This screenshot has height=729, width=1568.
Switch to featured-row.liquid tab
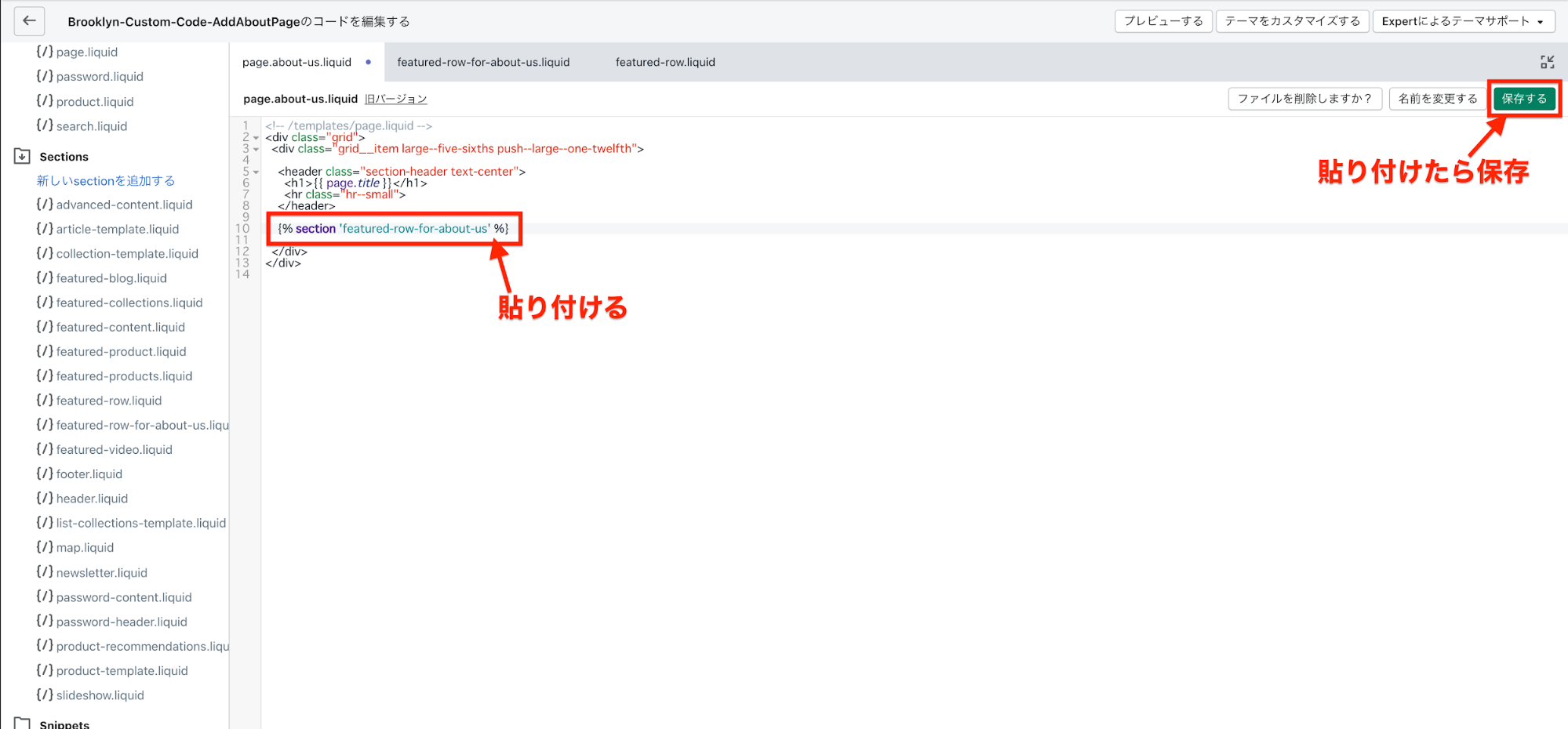(x=665, y=62)
